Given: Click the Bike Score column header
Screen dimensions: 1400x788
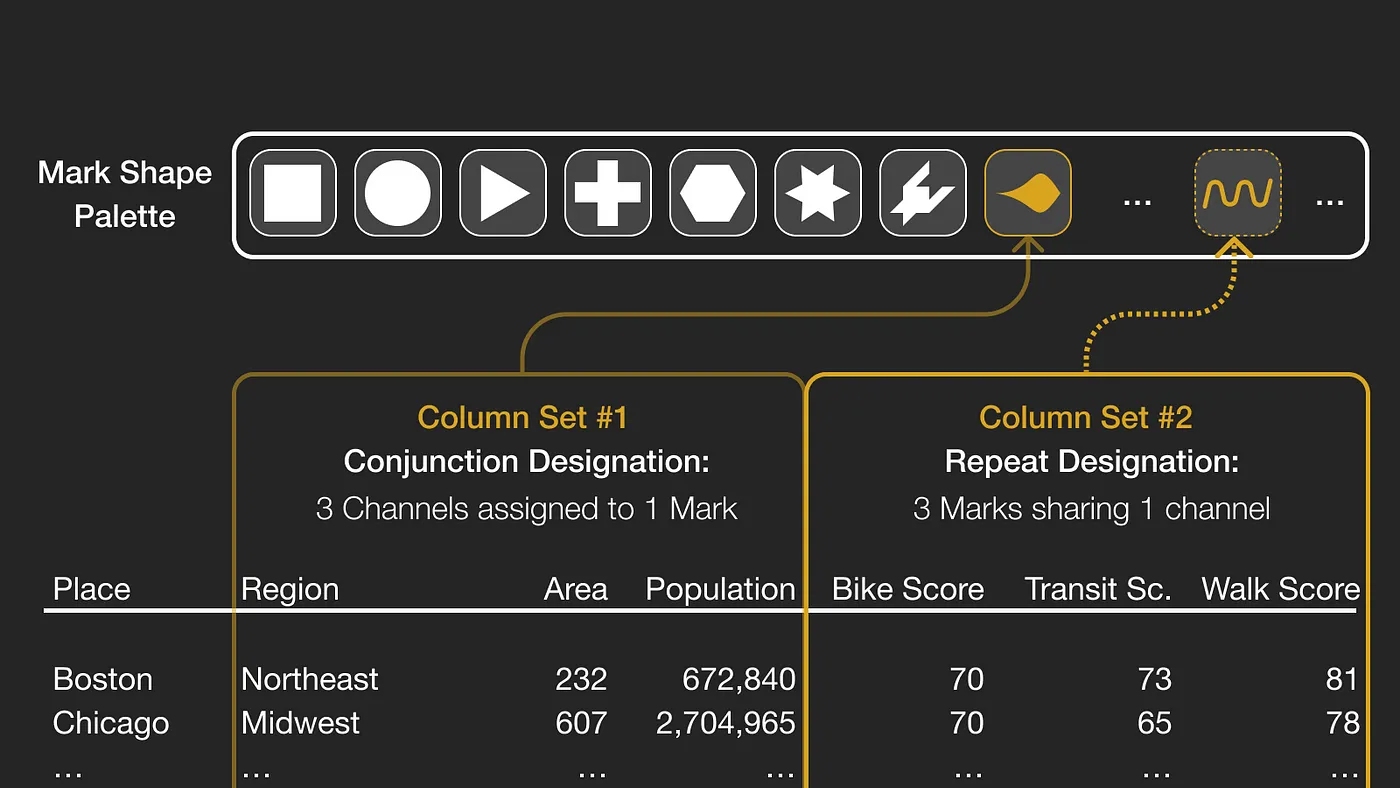Looking at the screenshot, I should point(907,589).
